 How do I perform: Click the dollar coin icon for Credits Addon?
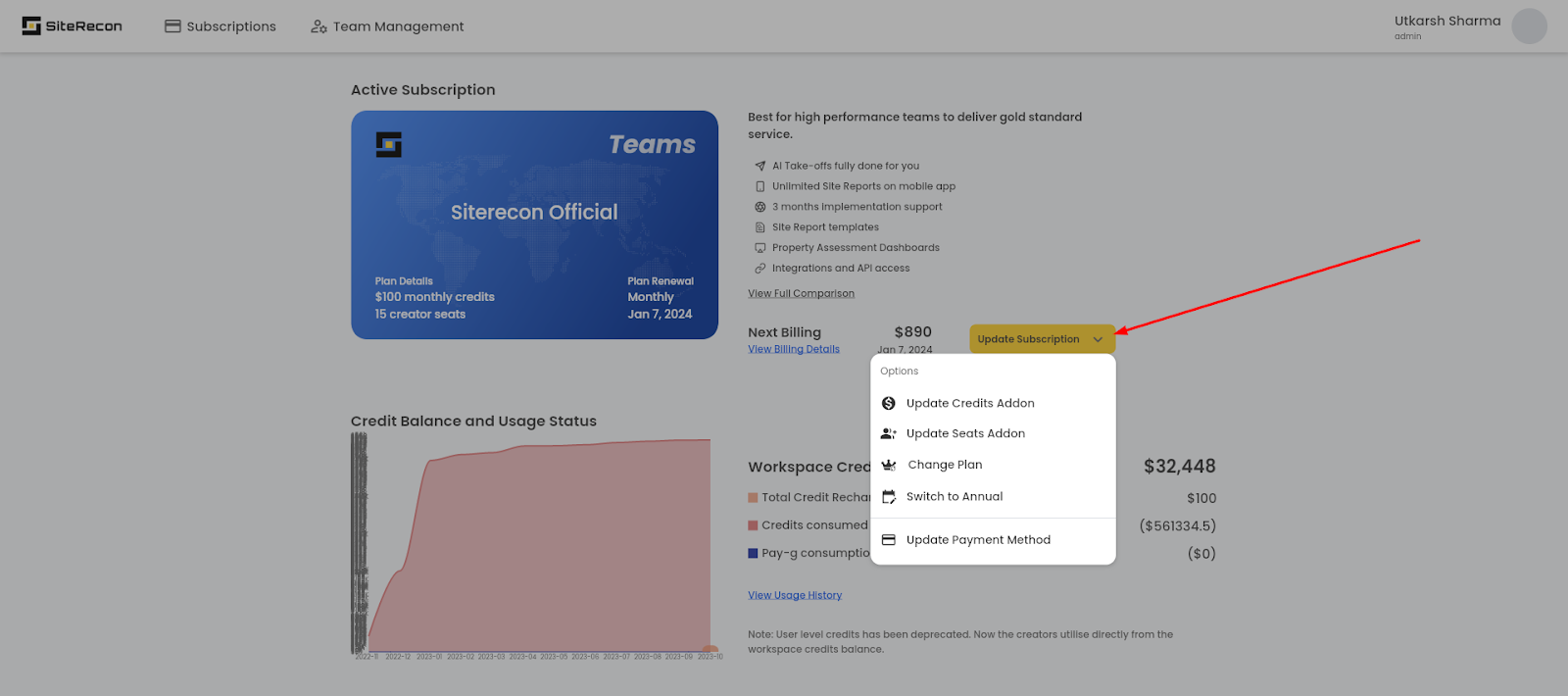(x=889, y=403)
